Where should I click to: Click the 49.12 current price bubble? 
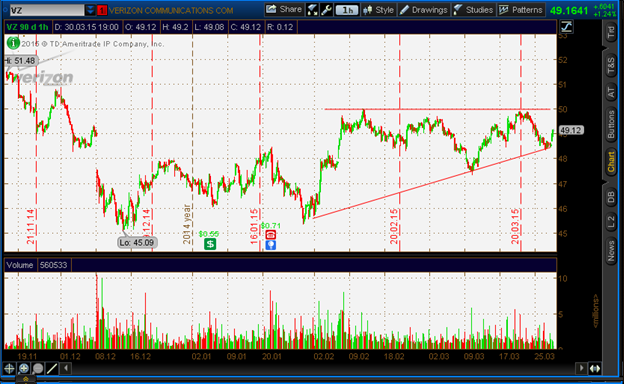tap(571, 130)
